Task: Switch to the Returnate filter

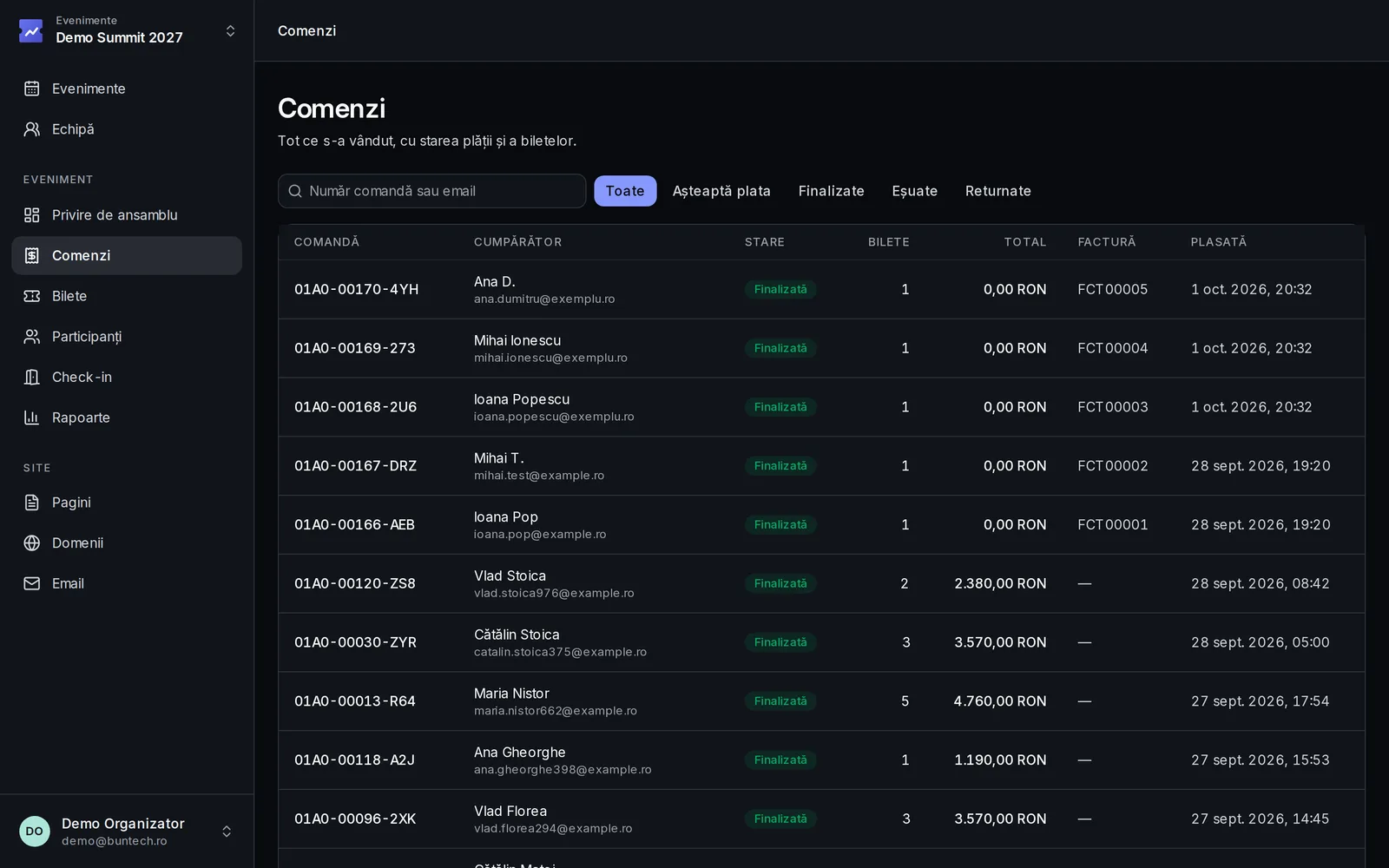Action: pyautogui.click(x=998, y=191)
